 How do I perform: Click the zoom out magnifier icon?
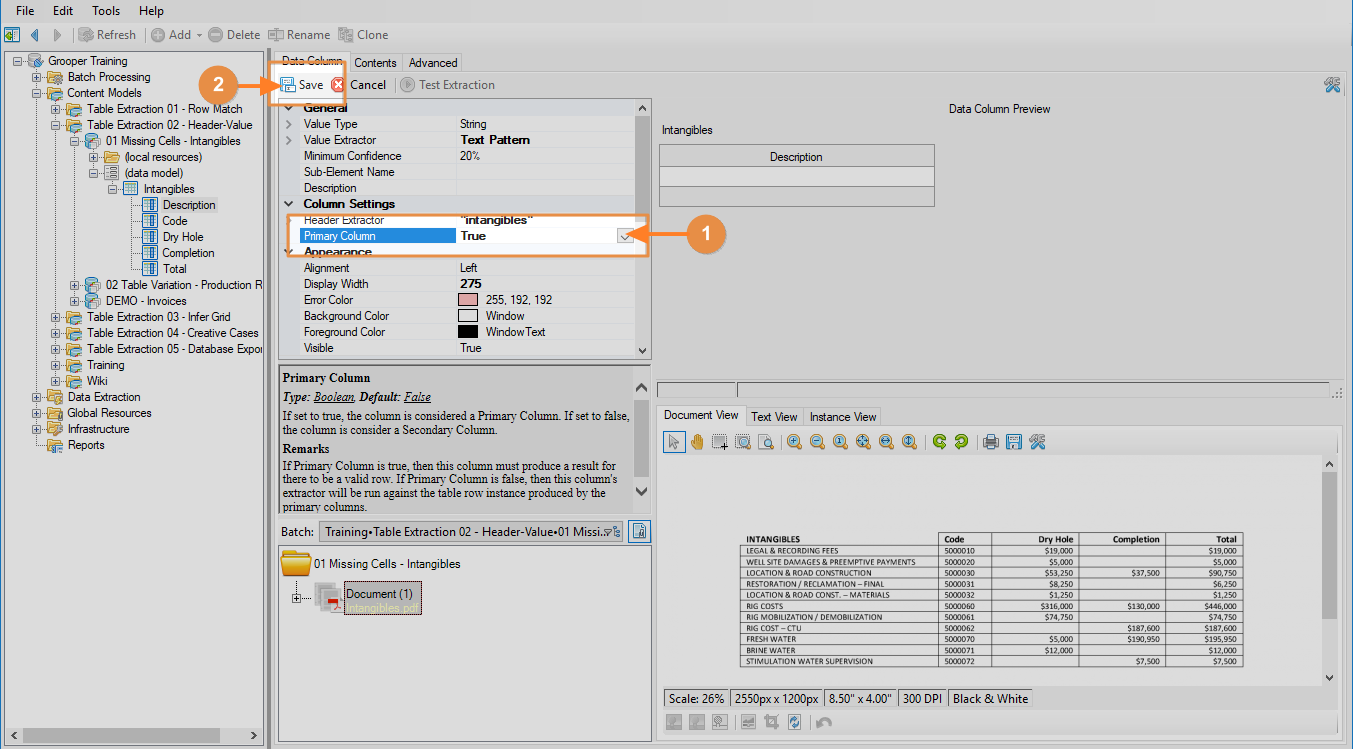(817, 442)
